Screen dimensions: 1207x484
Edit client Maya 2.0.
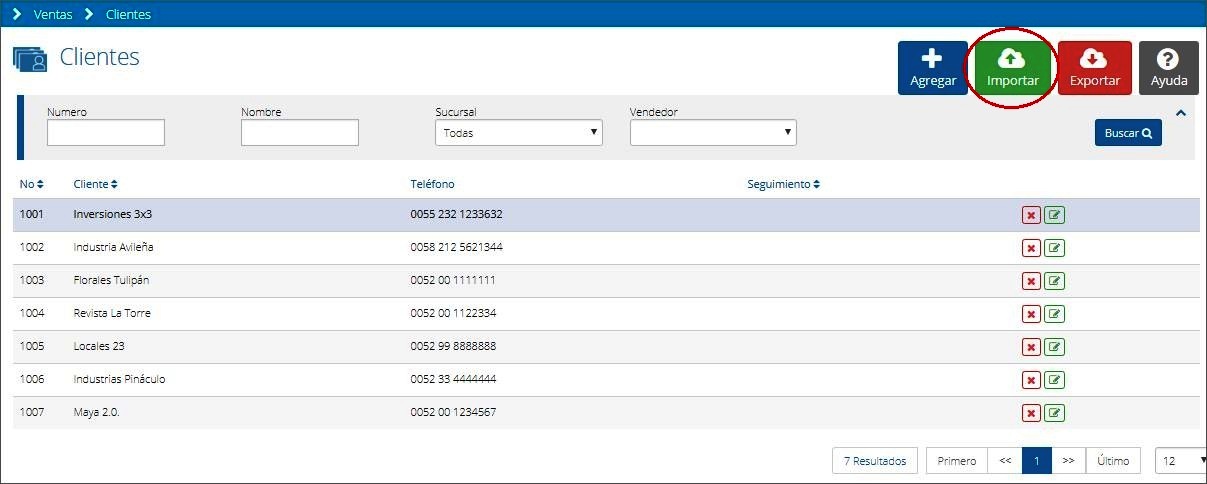tap(1054, 413)
